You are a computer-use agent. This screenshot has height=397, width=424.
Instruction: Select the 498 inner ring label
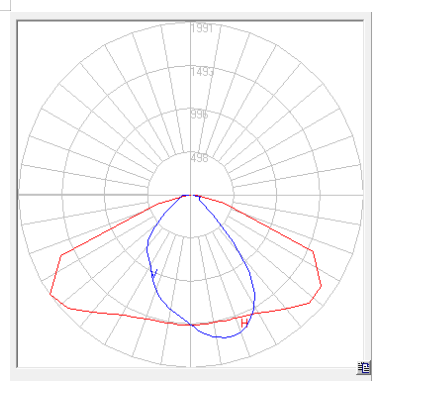coord(199,158)
